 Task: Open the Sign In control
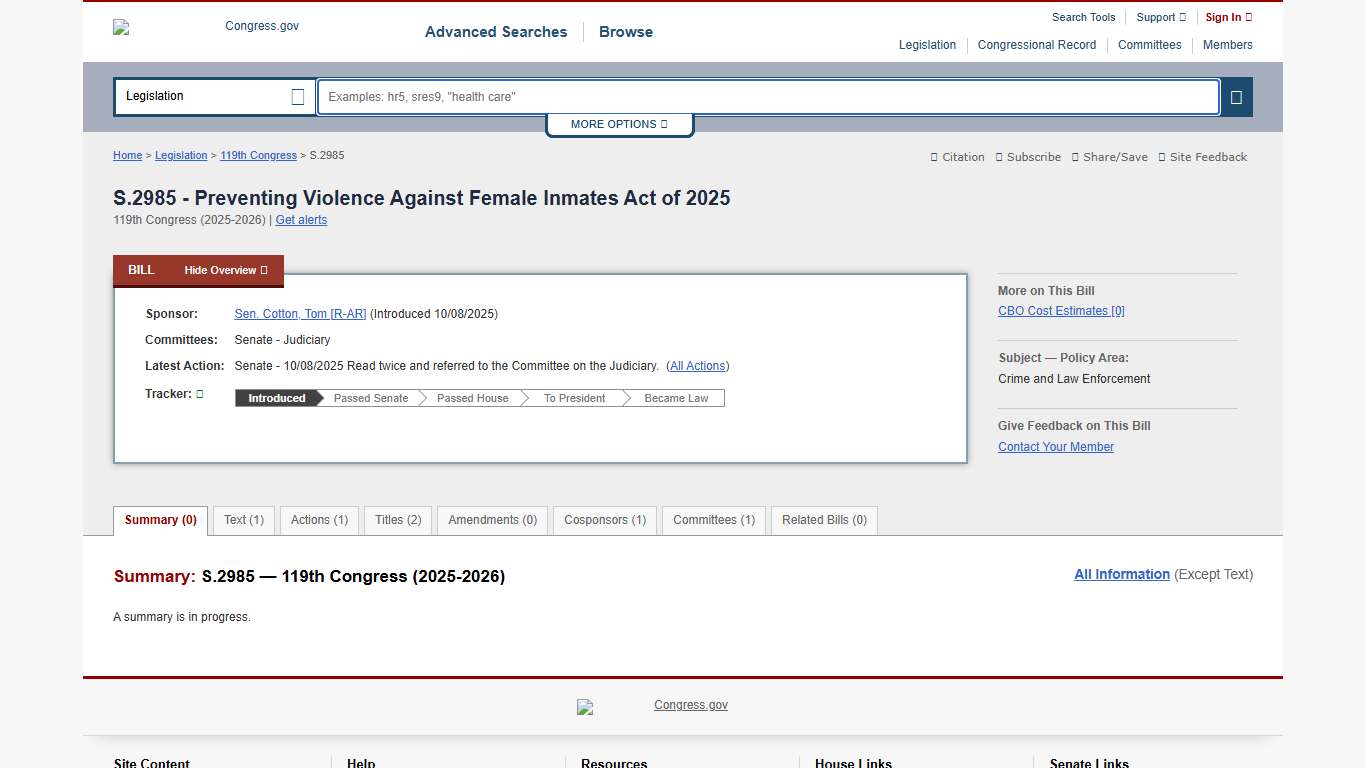pos(1227,17)
